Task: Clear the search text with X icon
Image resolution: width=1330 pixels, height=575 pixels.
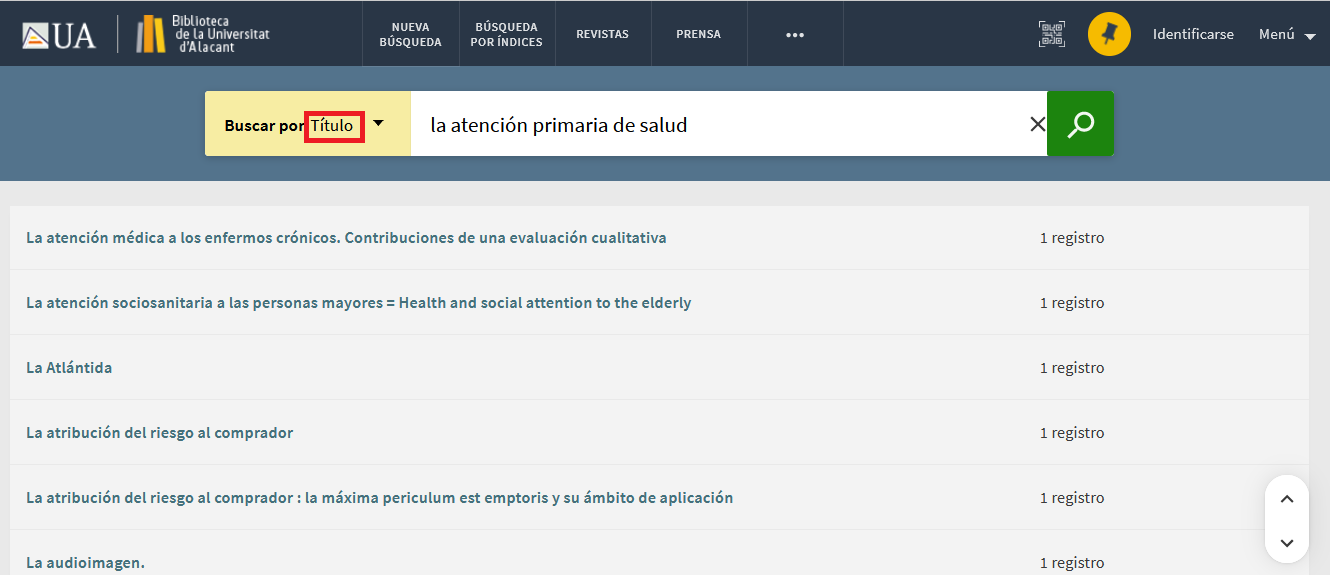Action: tap(1037, 124)
